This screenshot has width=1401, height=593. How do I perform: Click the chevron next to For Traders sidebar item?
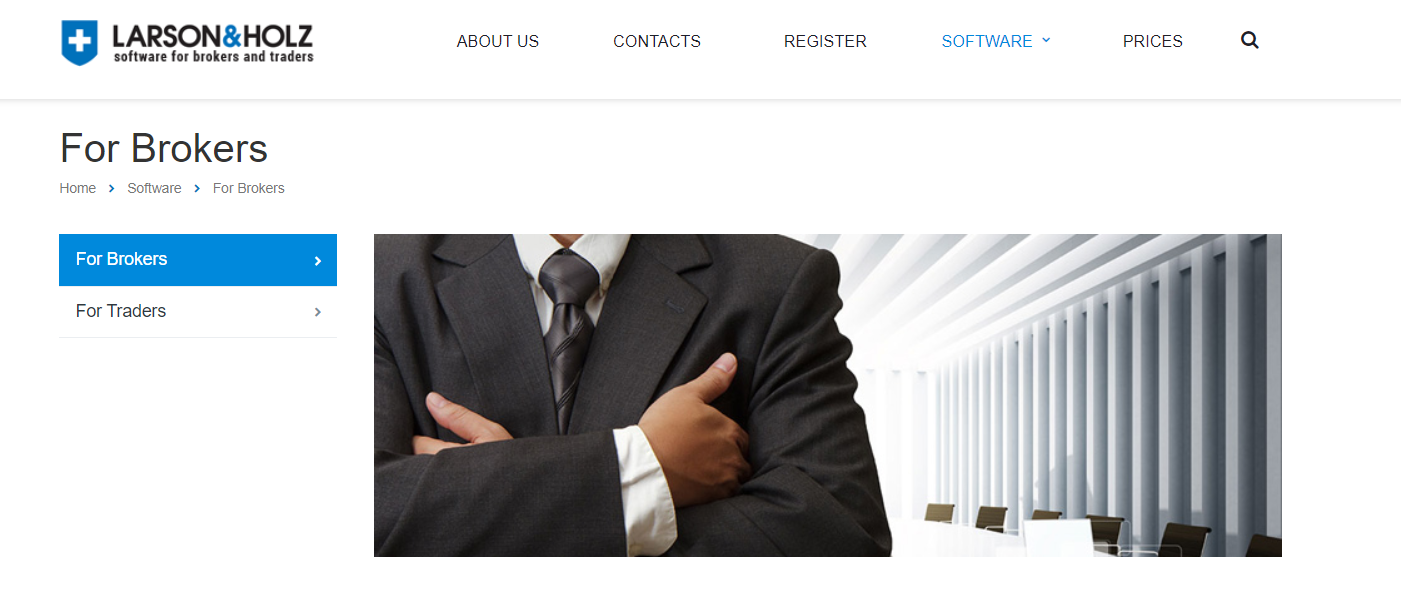pos(318,312)
